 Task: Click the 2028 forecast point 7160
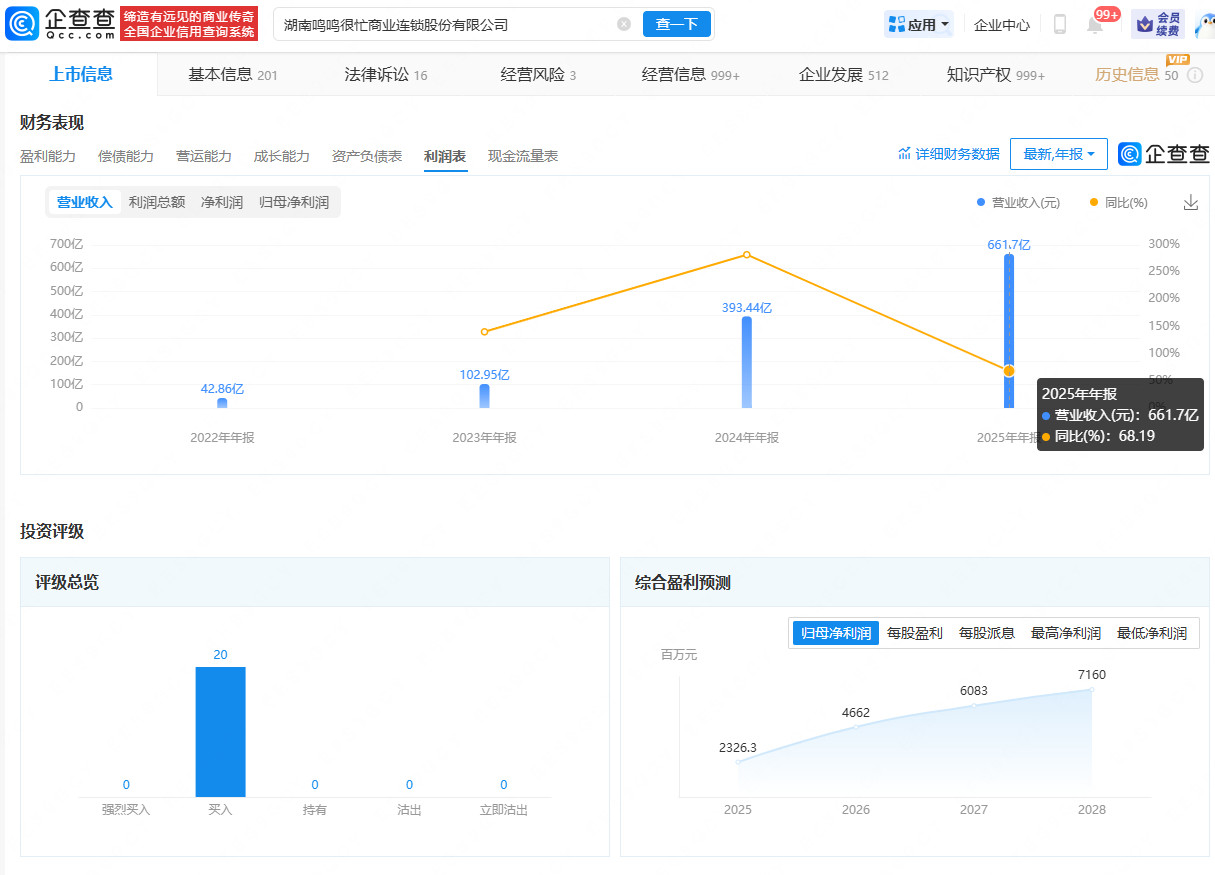[x=1092, y=689]
